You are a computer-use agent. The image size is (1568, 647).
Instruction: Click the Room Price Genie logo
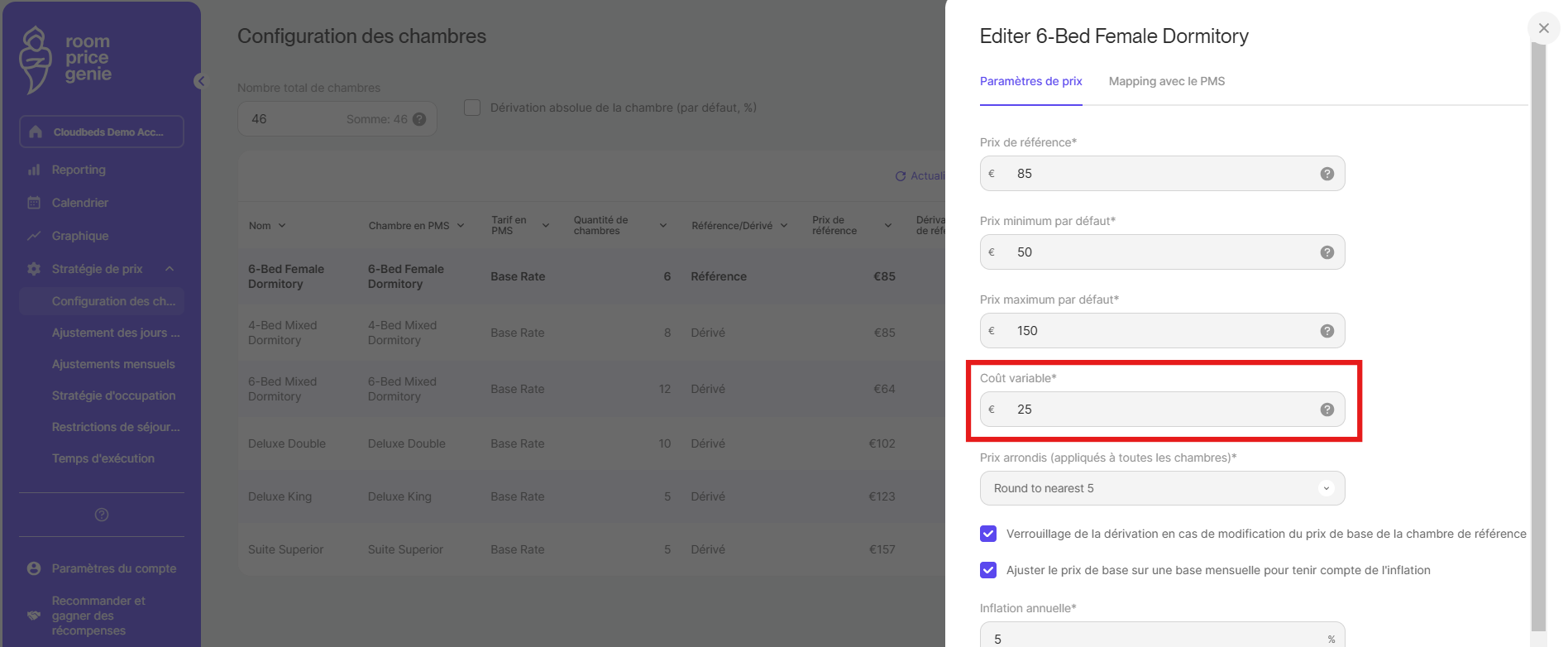point(66,59)
